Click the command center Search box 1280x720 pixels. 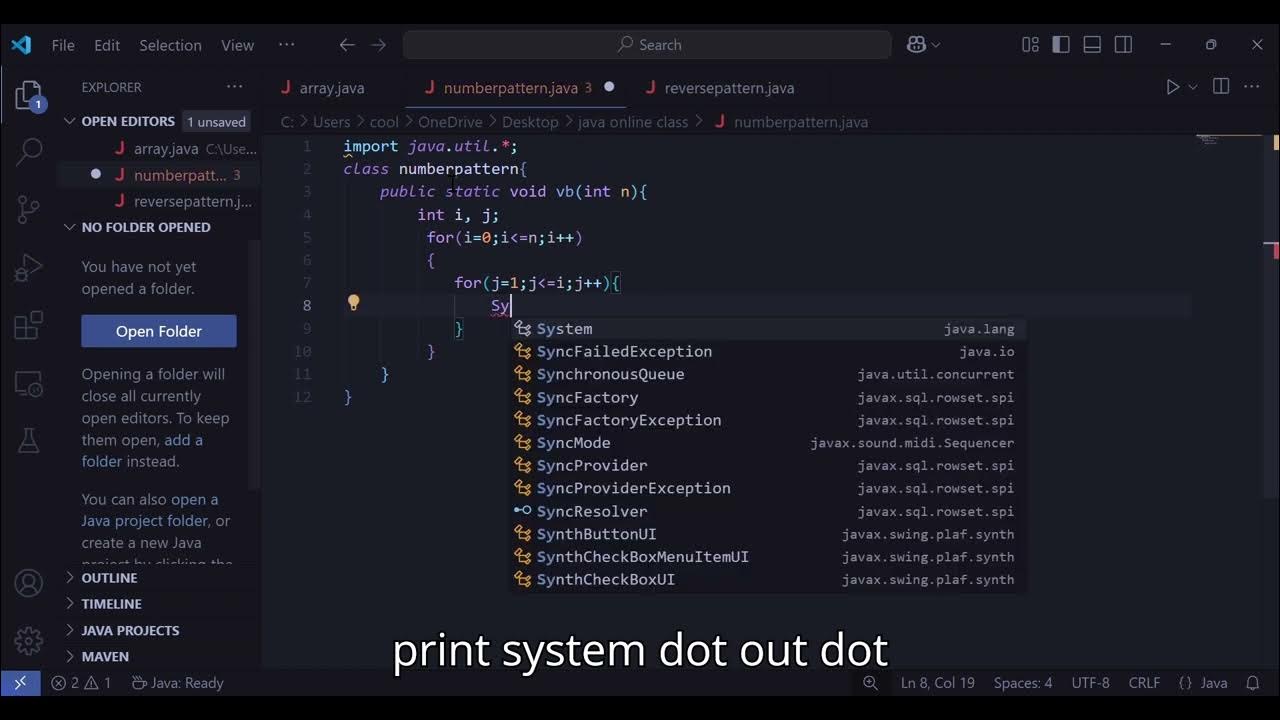647,45
